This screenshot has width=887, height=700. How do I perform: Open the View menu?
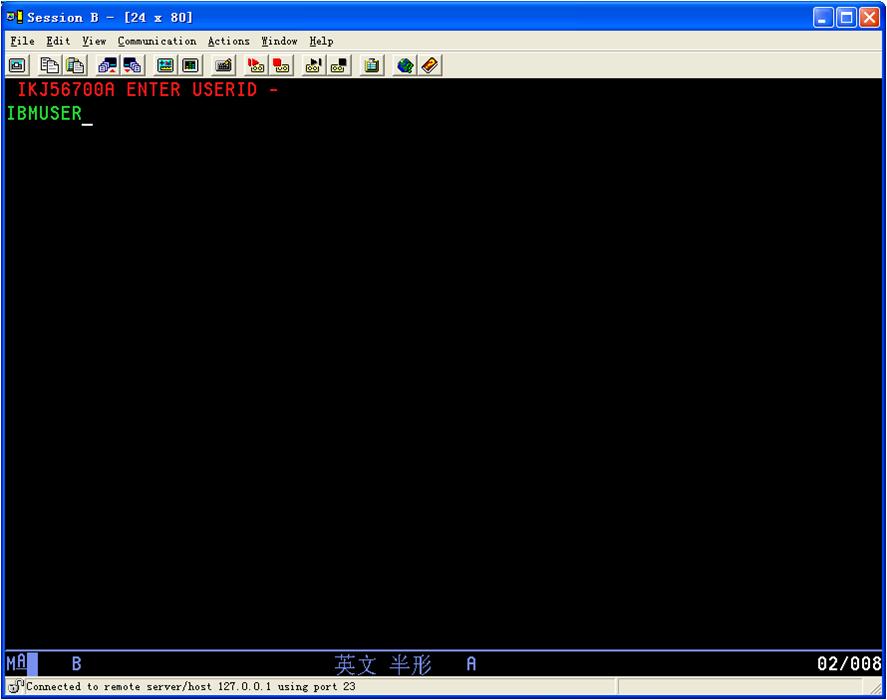pyautogui.click(x=94, y=41)
